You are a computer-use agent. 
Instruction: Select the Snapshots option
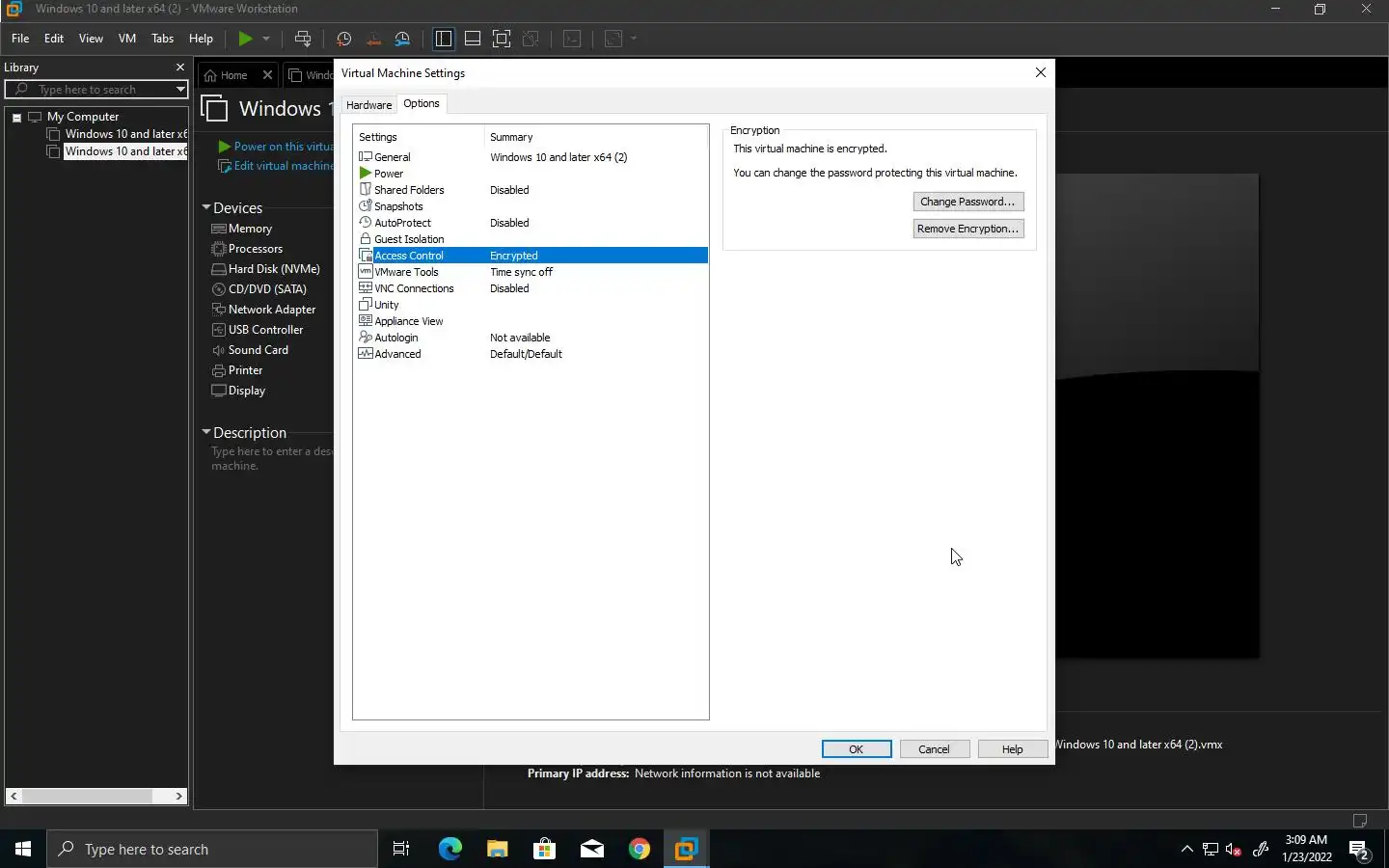coord(398,206)
